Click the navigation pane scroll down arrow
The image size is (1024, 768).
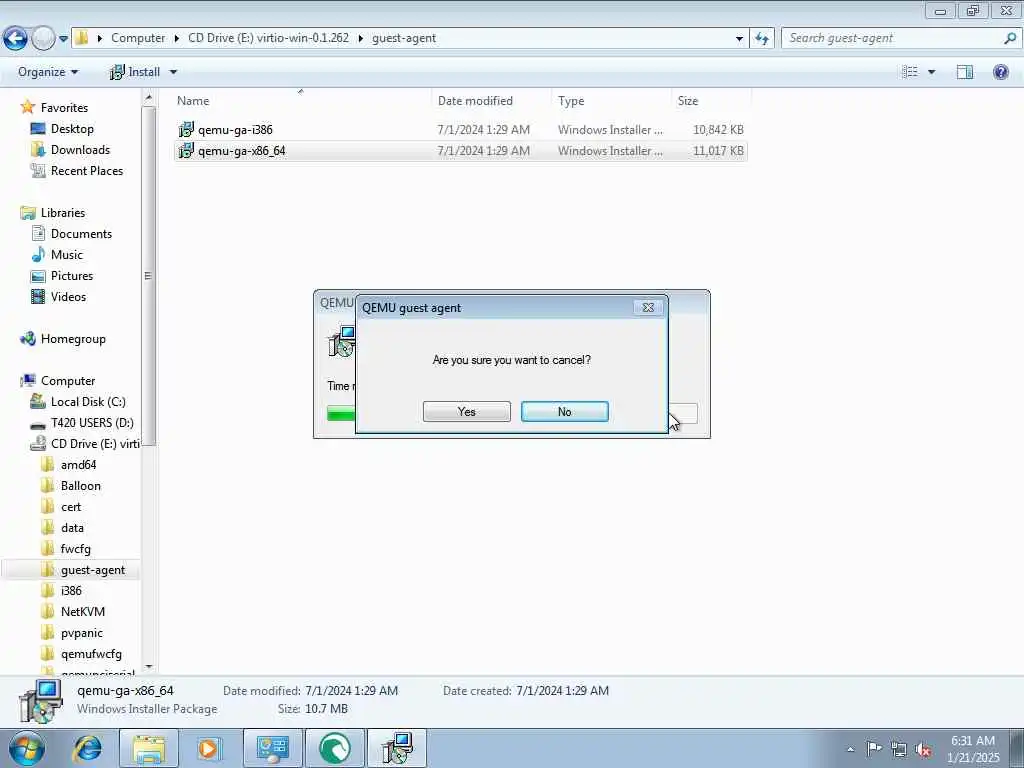click(148, 667)
